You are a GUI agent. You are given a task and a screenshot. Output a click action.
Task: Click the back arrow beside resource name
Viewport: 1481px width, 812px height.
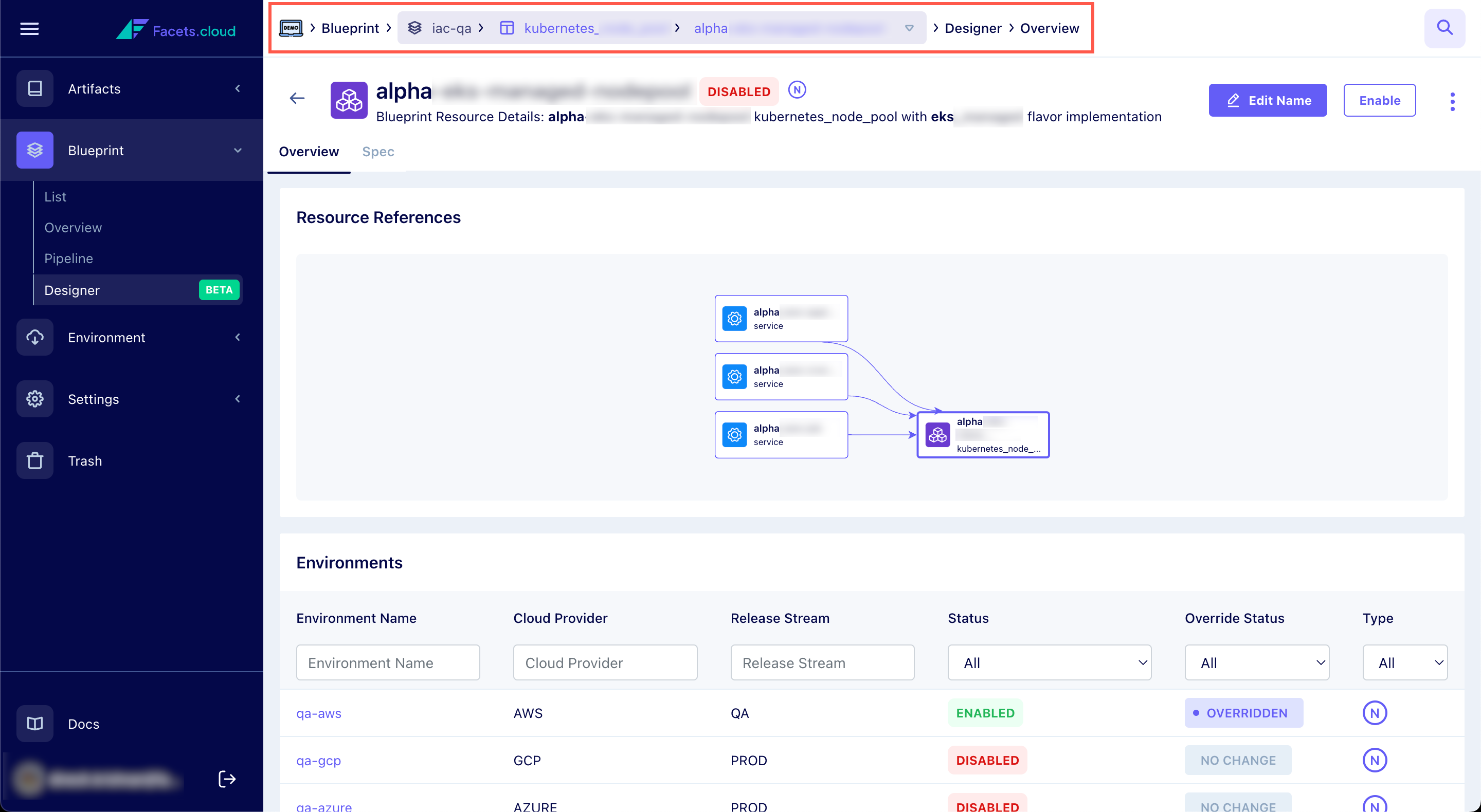(297, 98)
